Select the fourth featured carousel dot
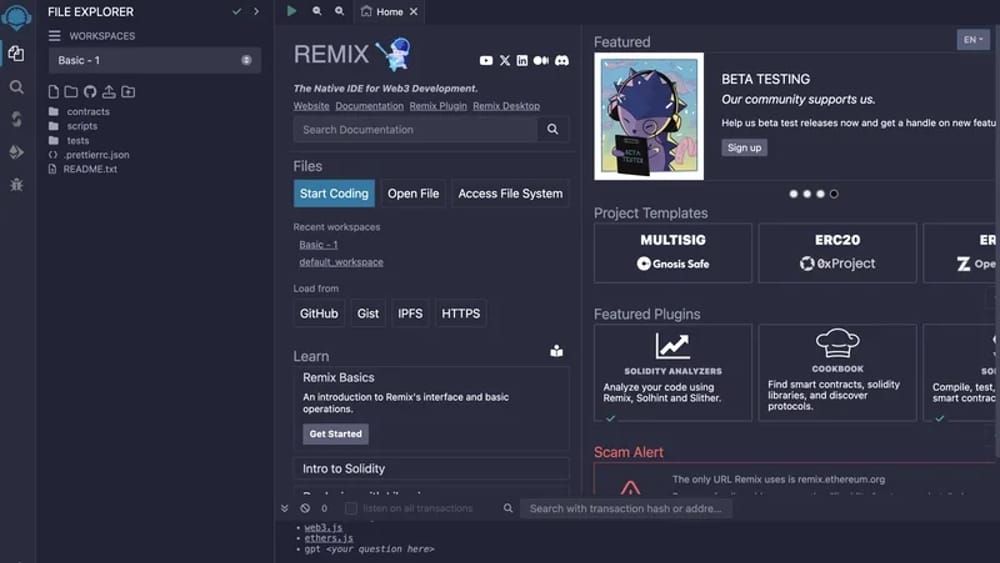 834,194
